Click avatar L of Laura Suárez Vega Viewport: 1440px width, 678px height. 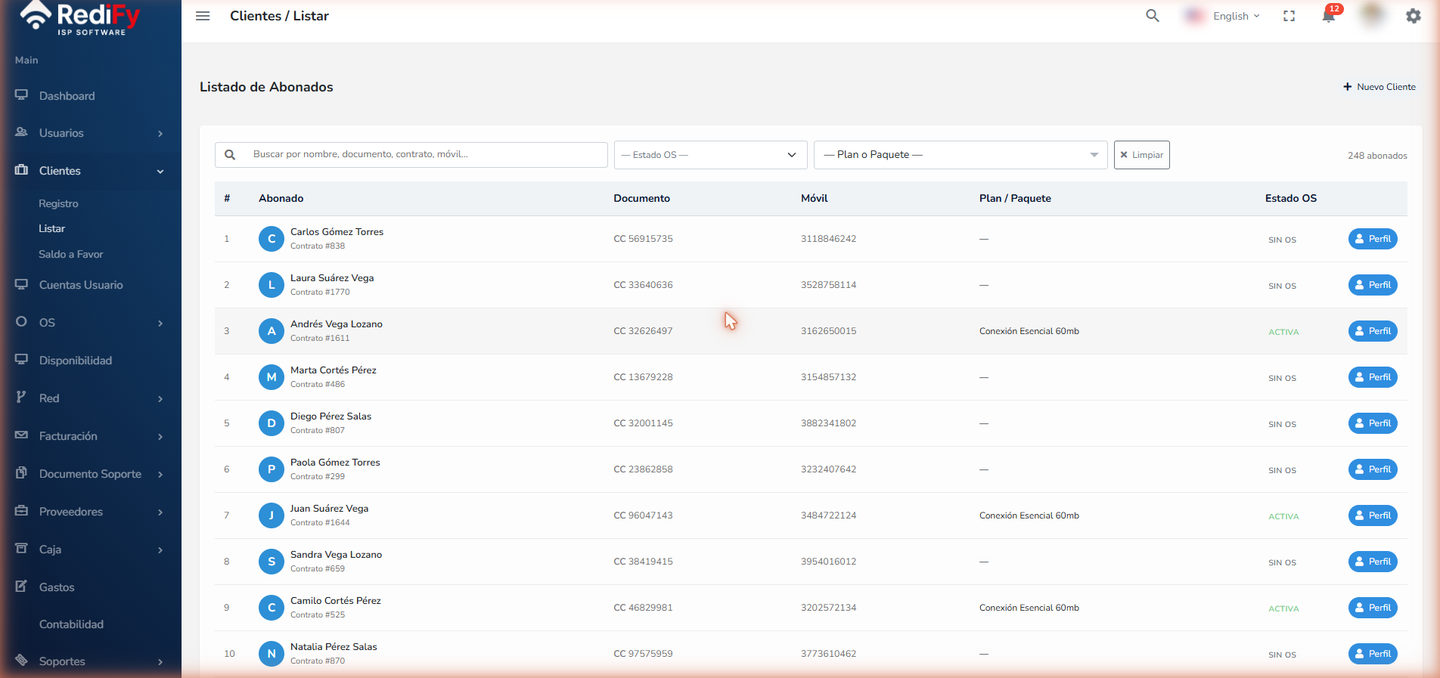pyautogui.click(x=271, y=285)
